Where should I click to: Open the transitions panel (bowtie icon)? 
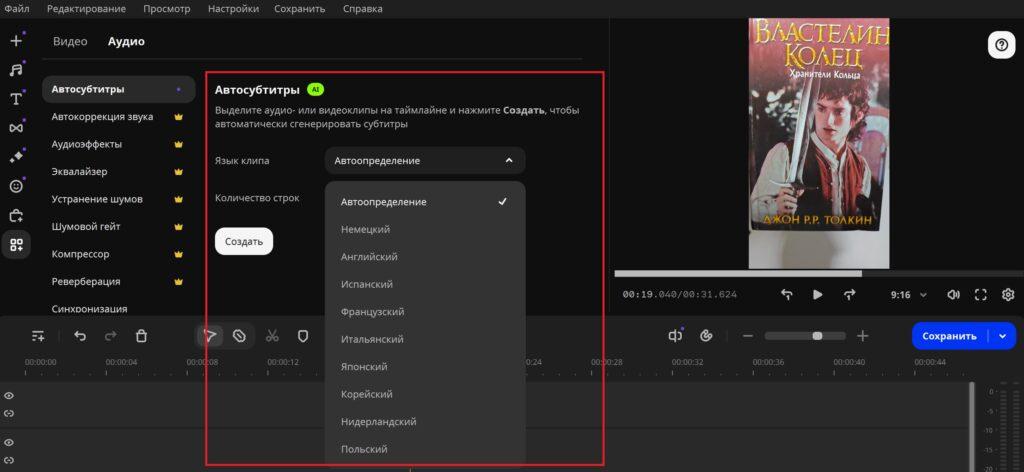[x=16, y=128]
